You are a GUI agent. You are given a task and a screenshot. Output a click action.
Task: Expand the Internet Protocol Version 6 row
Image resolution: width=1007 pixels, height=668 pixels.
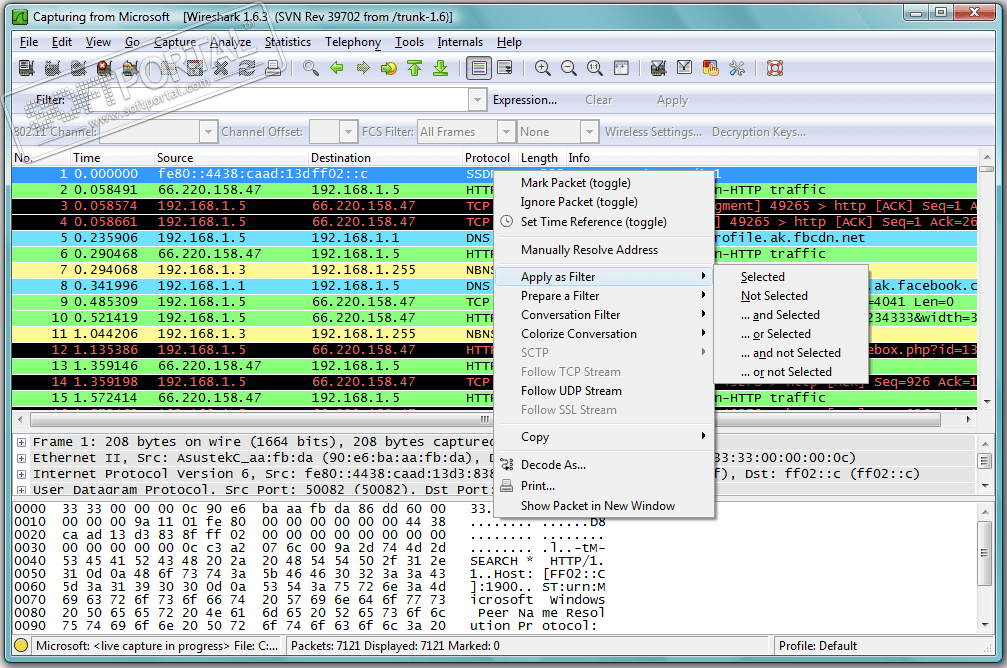click(x=22, y=474)
